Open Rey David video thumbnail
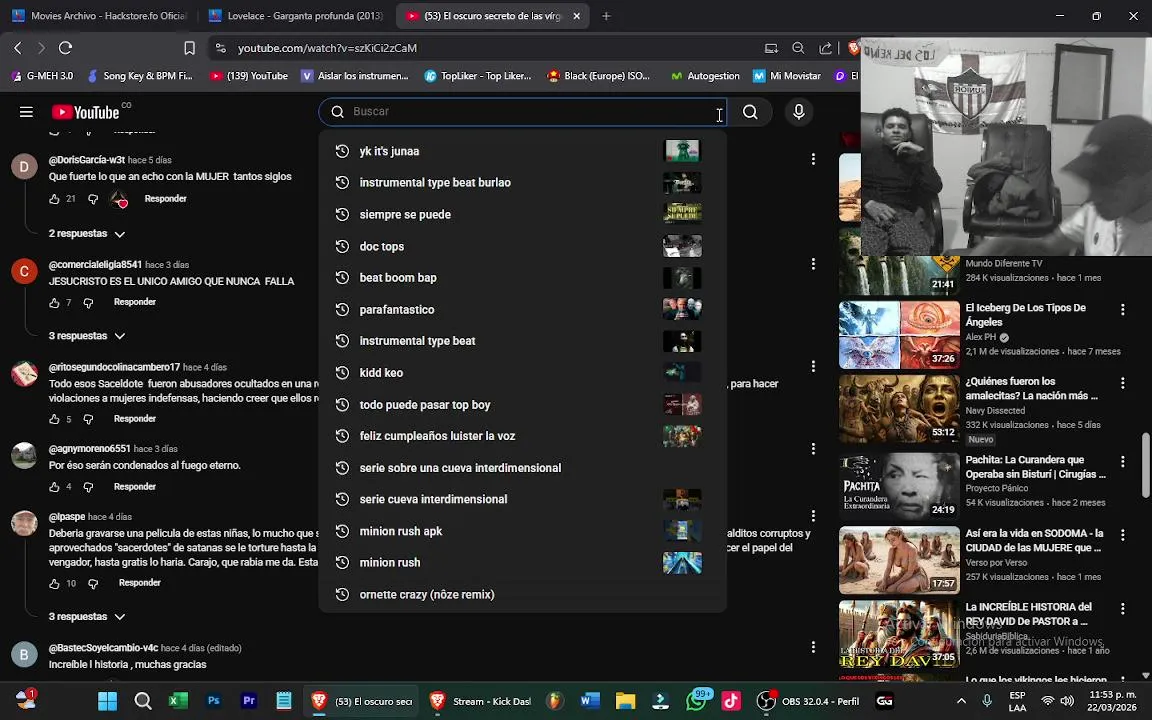This screenshot has height=720, width=1152. [899, 635]
